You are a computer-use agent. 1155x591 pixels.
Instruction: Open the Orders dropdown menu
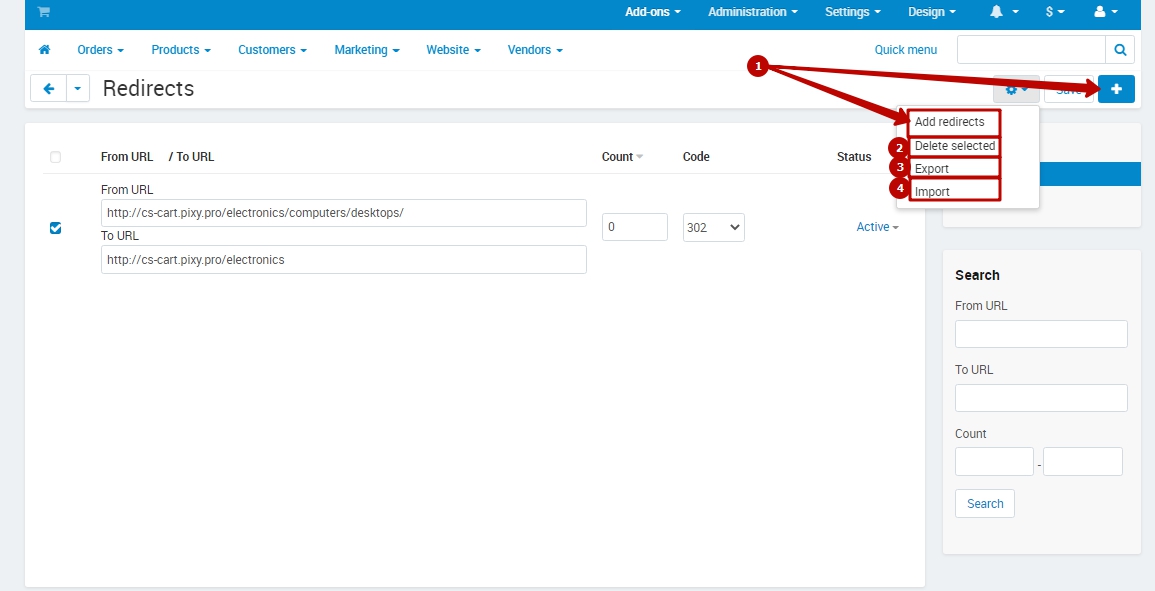(x=100, y=50)
